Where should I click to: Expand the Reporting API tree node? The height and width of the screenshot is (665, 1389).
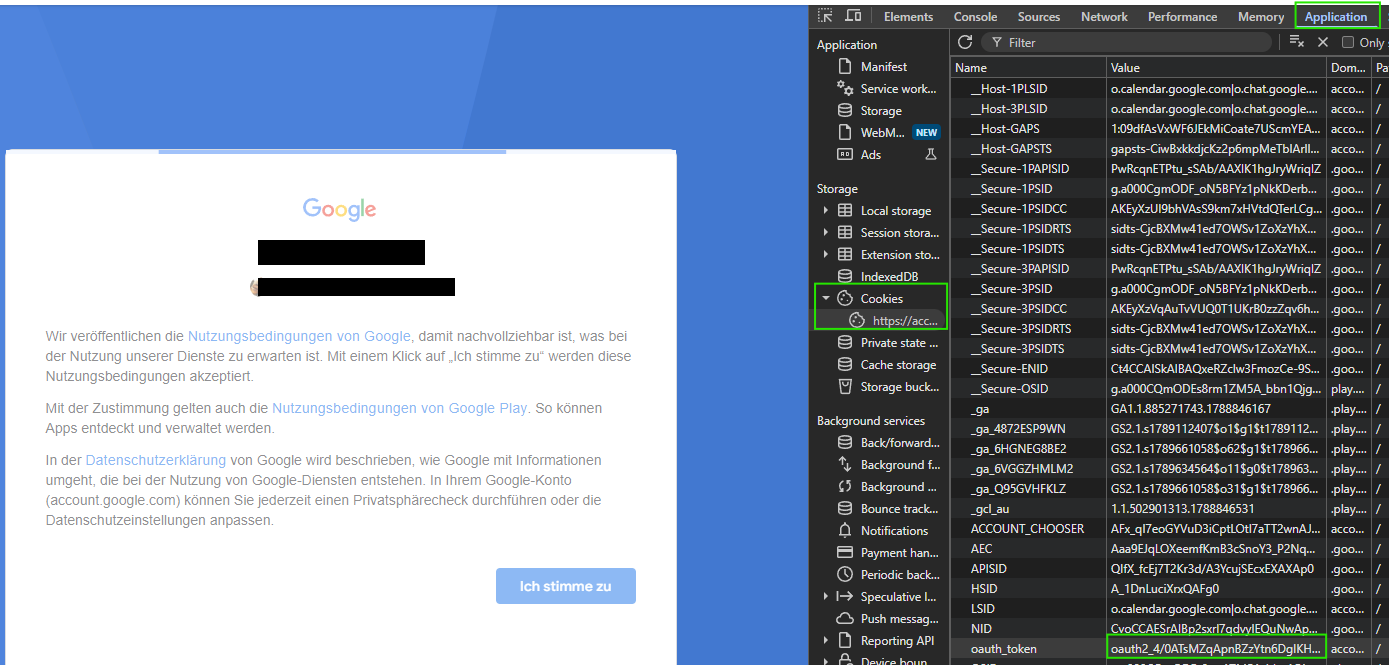click(826, 641)
